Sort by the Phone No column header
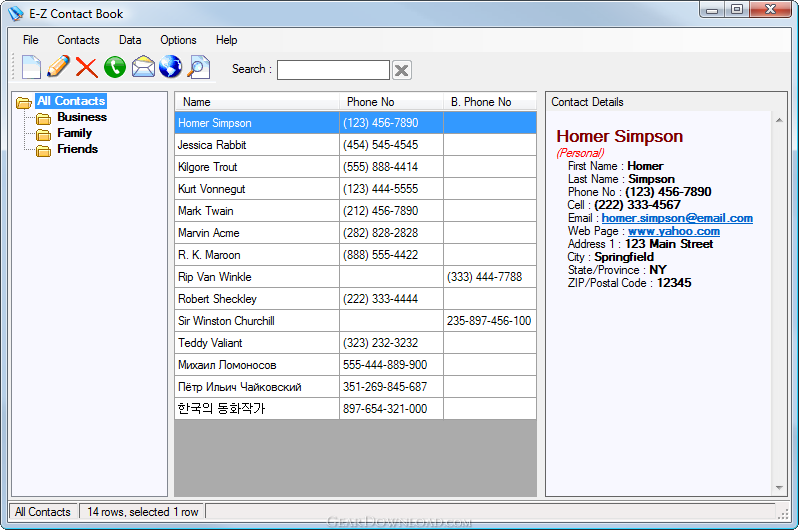The height and width of the screenshot is (530, 799). (391, 102)
